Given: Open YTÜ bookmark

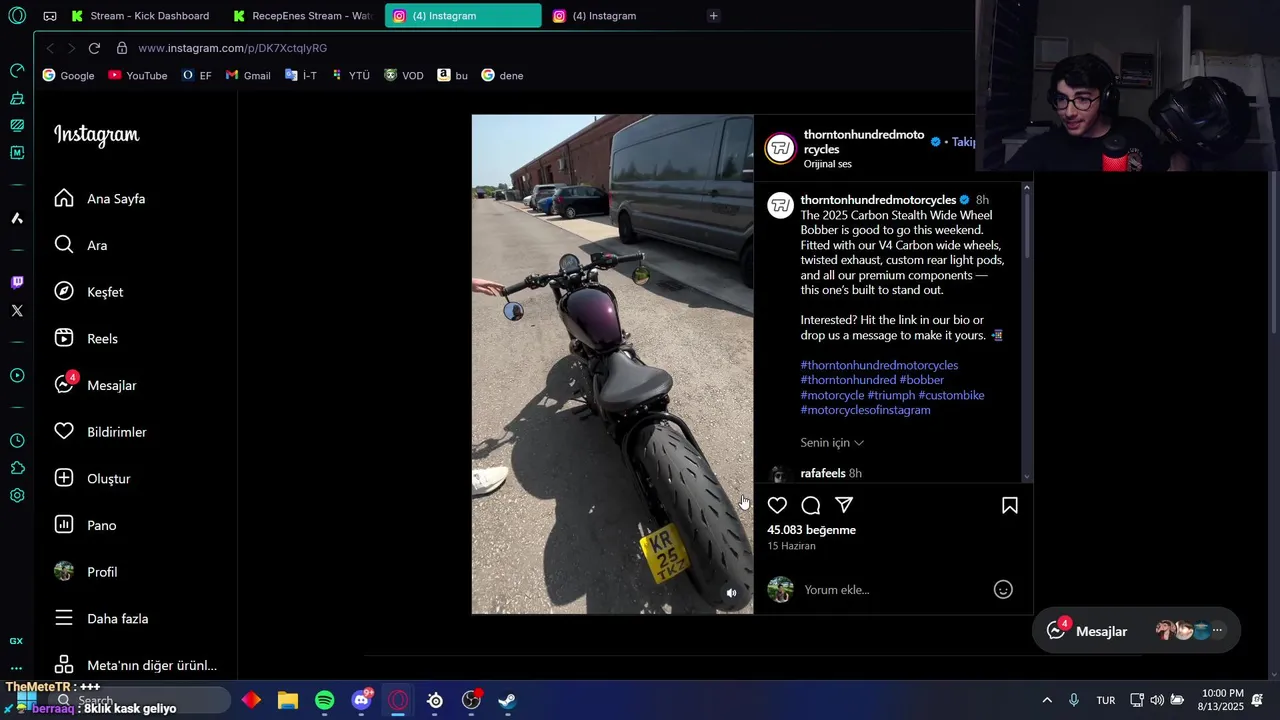Looking at the screenshot, I should [351, 75].
